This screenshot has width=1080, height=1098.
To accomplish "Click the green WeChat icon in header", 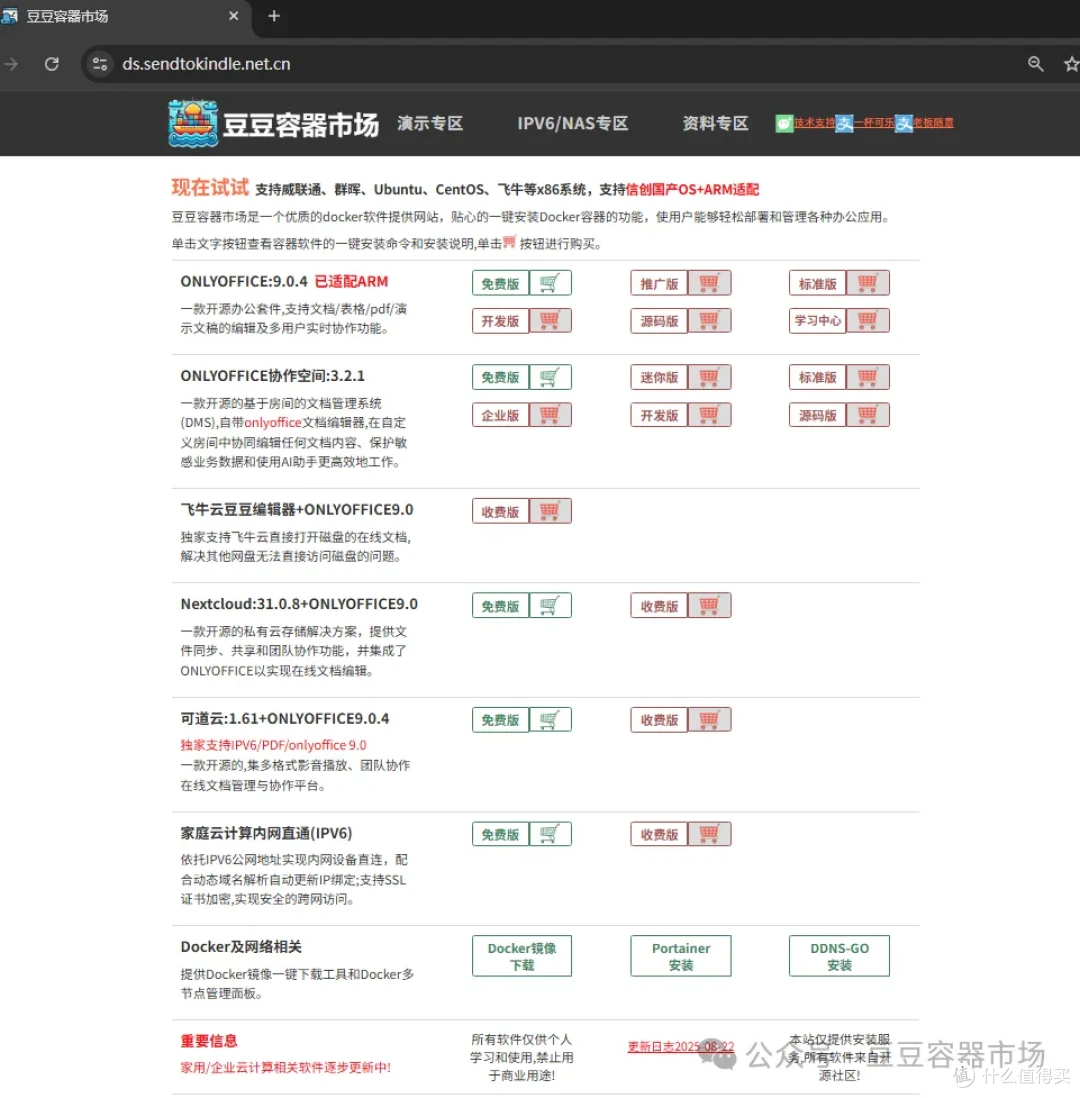I will tap(784, 123).
